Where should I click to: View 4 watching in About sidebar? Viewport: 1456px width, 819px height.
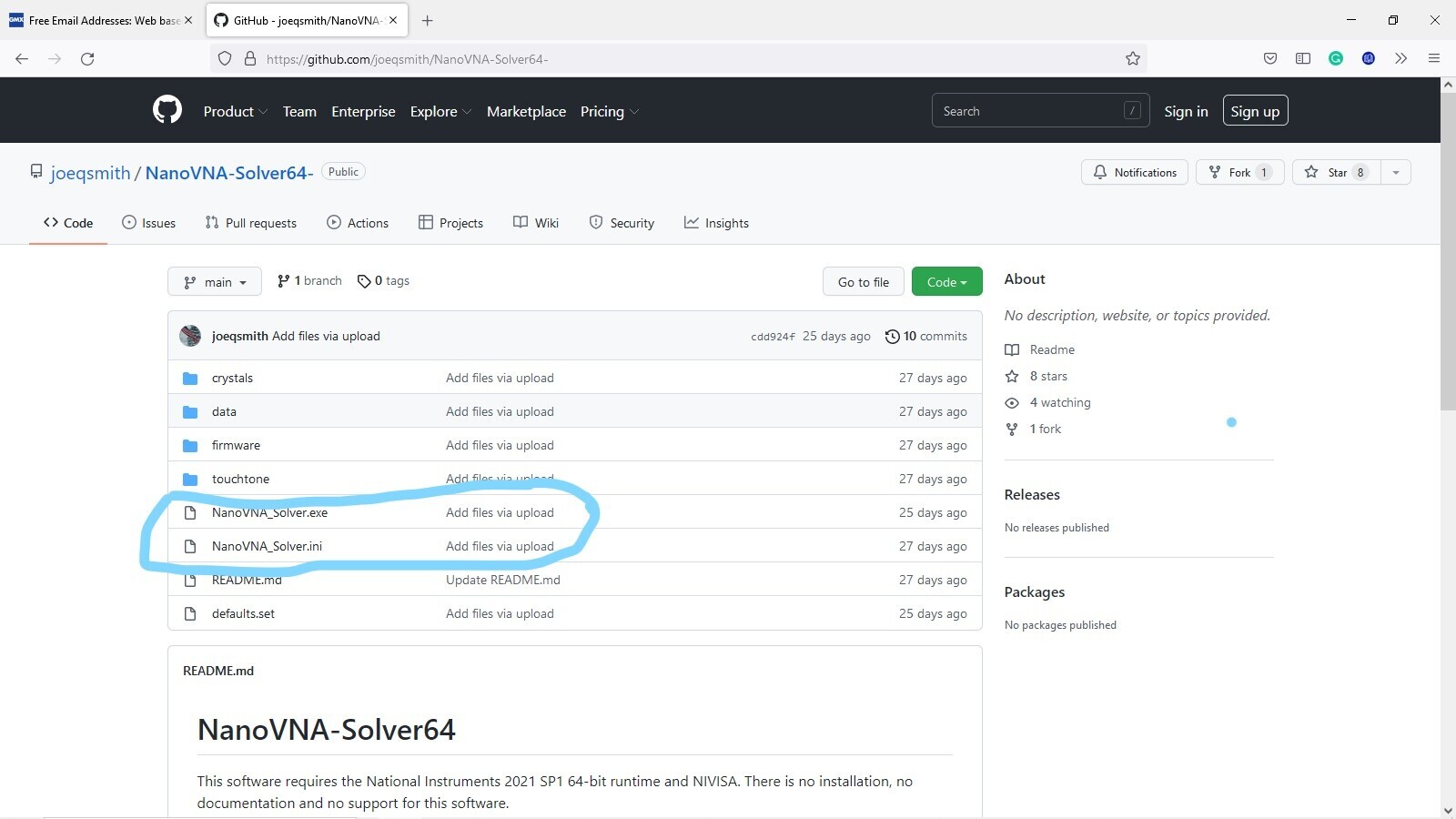click(1047, 402)
